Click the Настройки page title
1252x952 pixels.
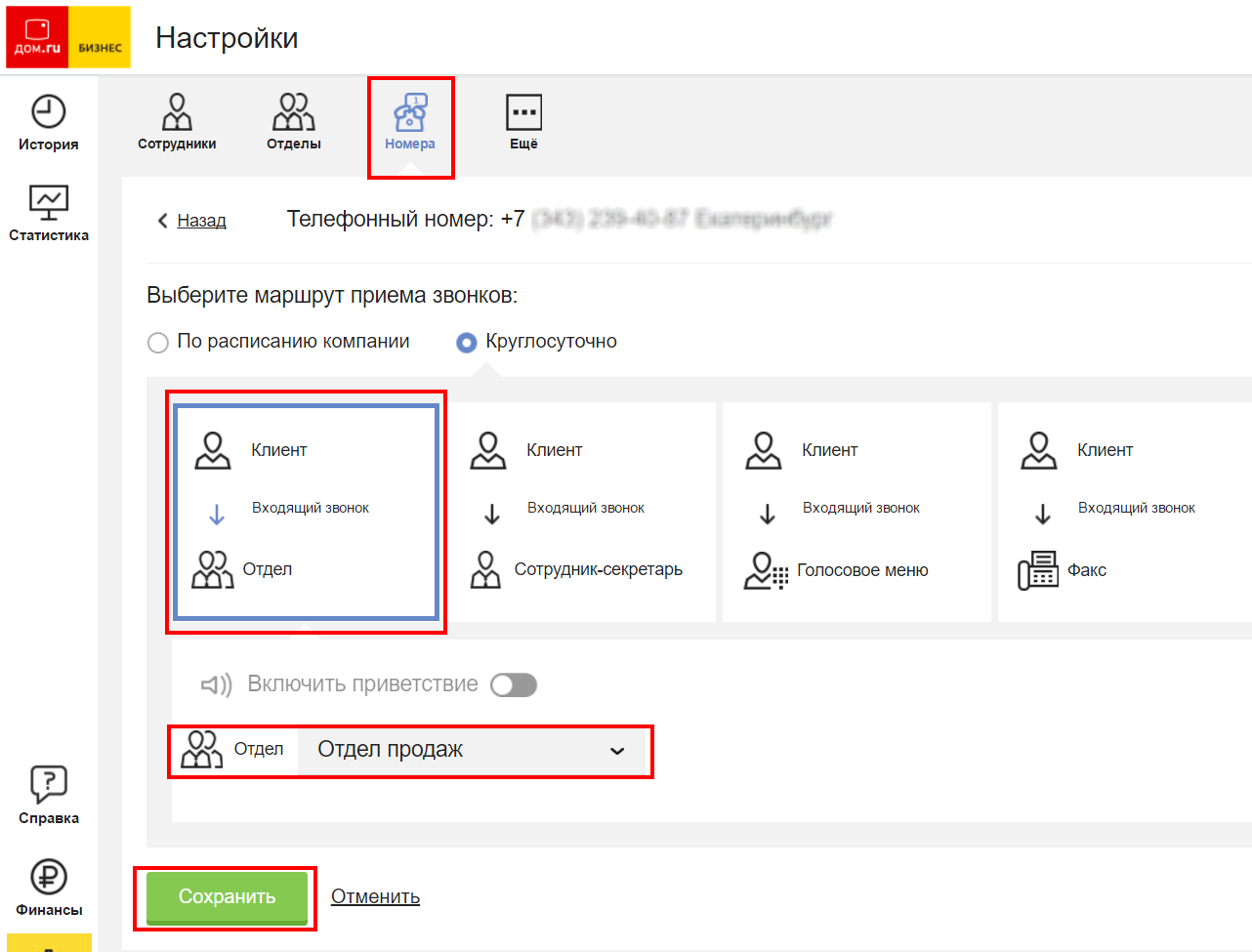tap(227, 38)
